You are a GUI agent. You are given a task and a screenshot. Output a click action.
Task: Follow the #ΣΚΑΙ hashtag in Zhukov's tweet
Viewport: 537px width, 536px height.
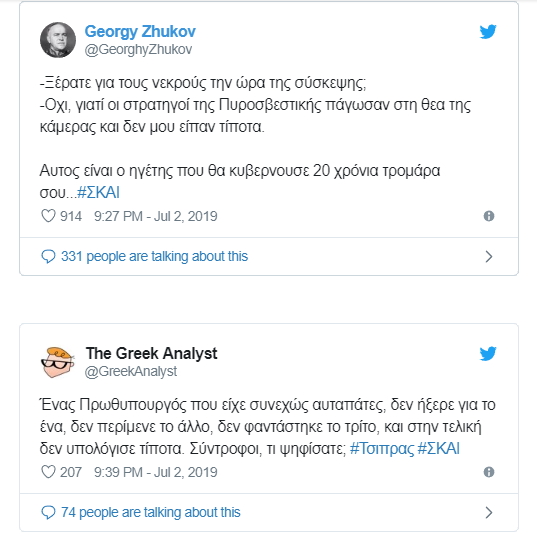tap(98, 192)
